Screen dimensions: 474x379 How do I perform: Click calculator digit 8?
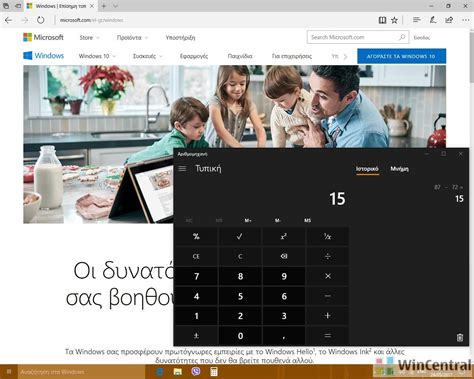point(240,276)
